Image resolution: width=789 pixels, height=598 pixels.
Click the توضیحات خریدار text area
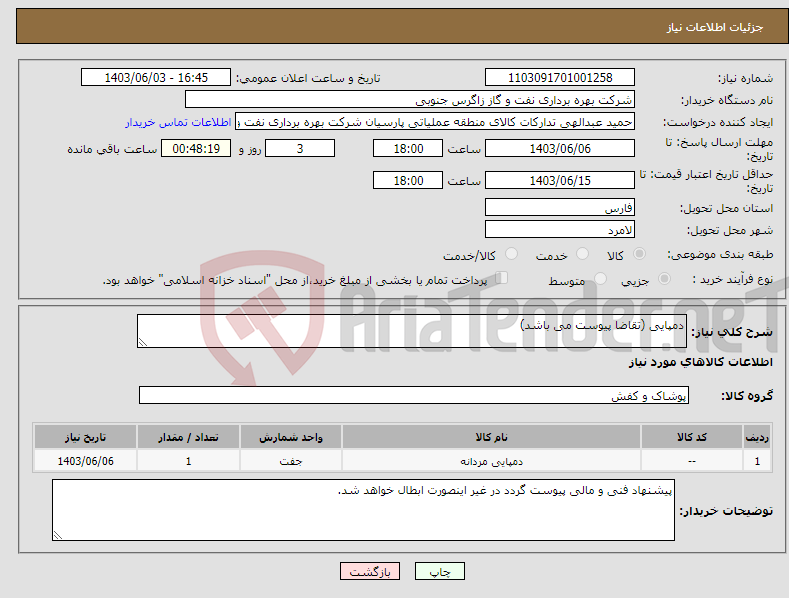click(363, 510)
